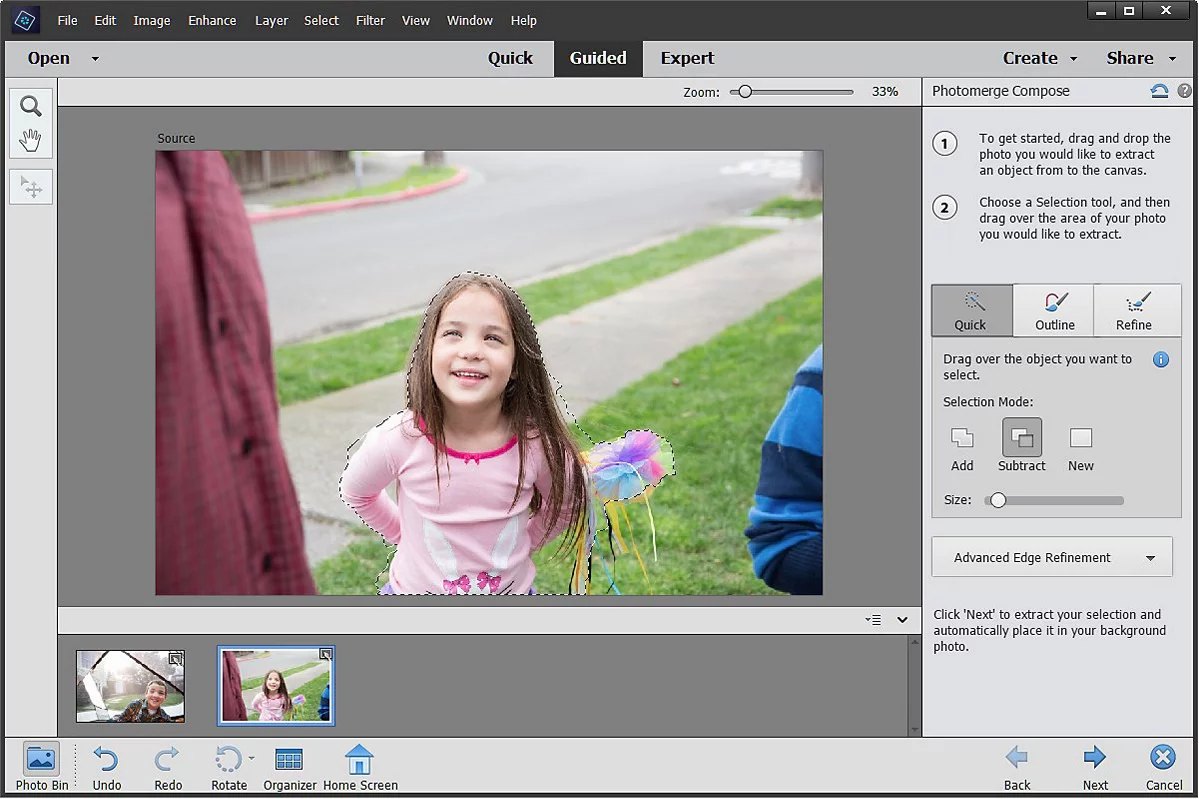
Task: Toggle the Photo Bin panel
Action: (42, 760)
